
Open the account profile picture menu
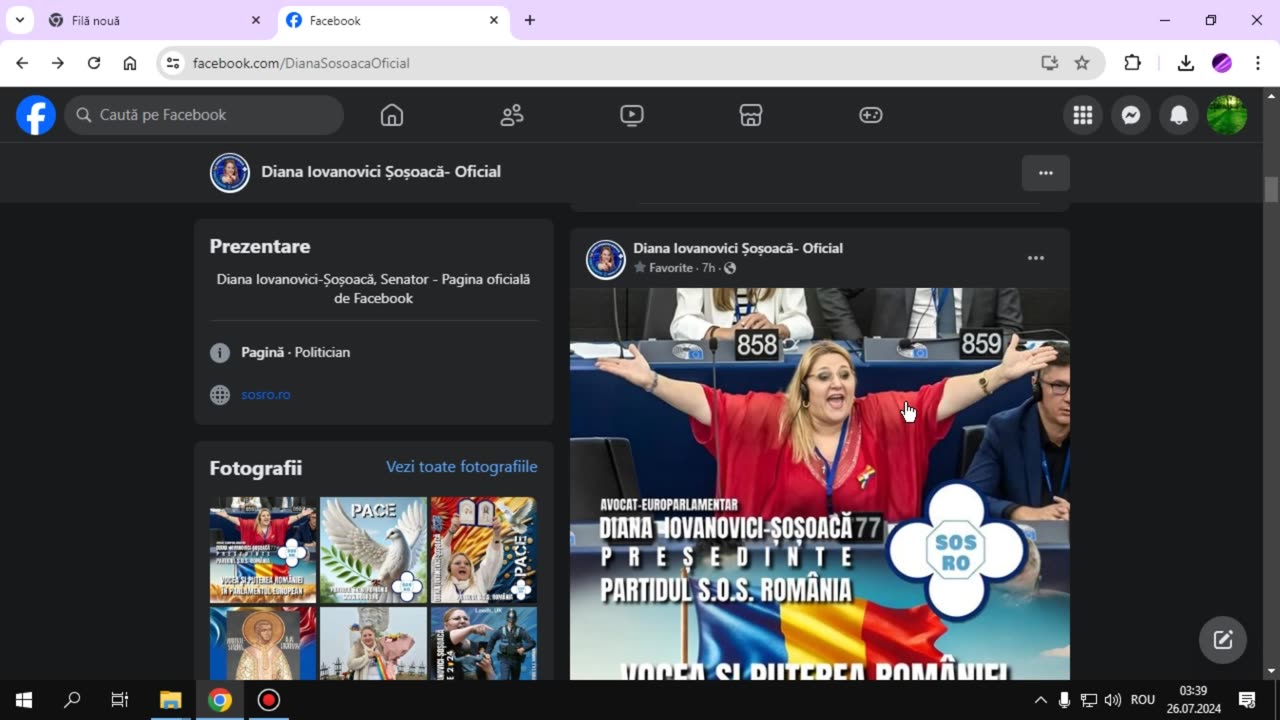click(1227, 115)
